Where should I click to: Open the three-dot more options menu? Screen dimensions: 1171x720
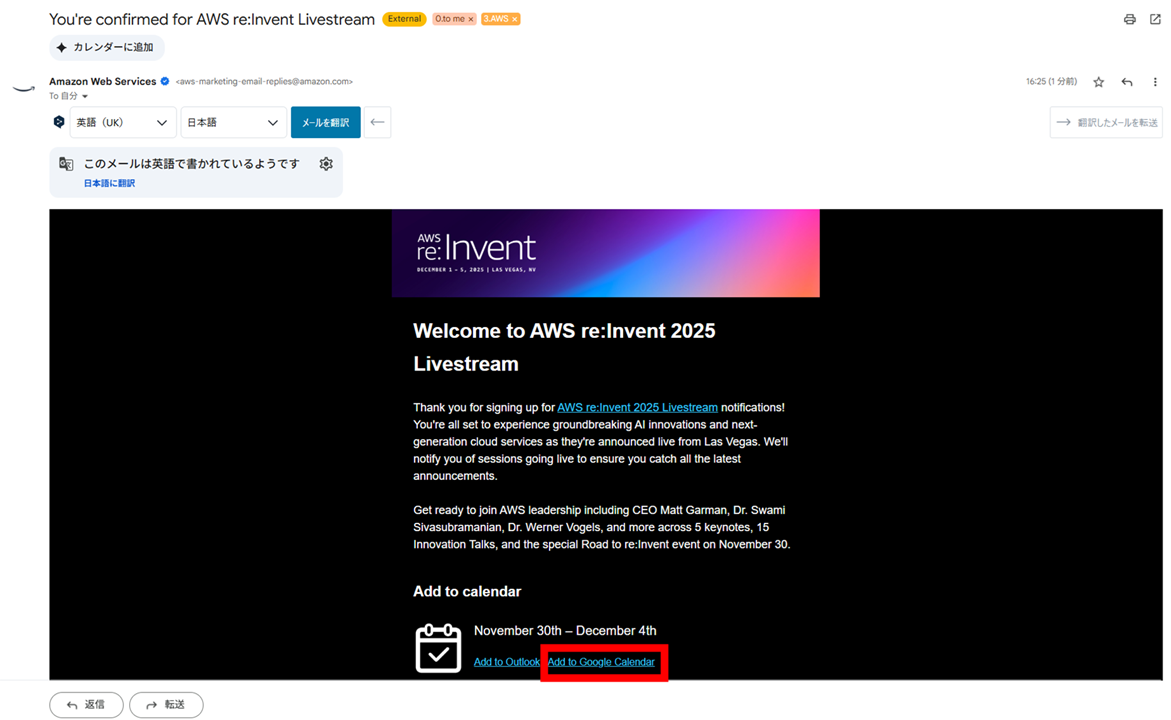(1155, 81)
